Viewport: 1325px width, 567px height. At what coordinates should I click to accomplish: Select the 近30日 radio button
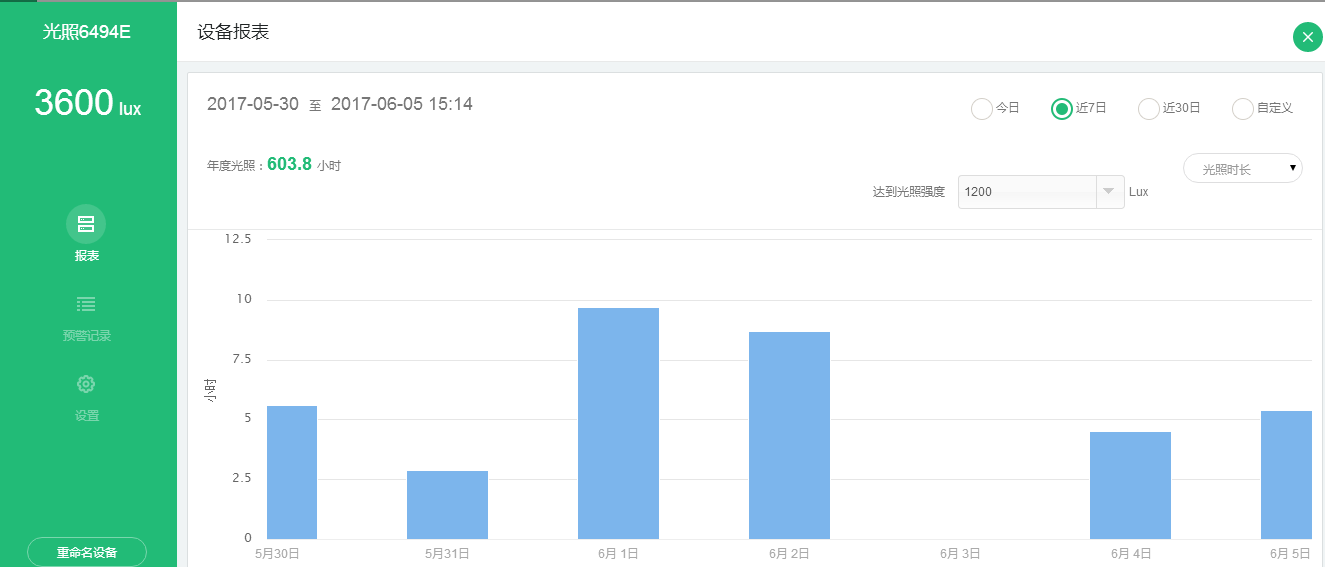pyautogui.click(x=1149, y=109)
